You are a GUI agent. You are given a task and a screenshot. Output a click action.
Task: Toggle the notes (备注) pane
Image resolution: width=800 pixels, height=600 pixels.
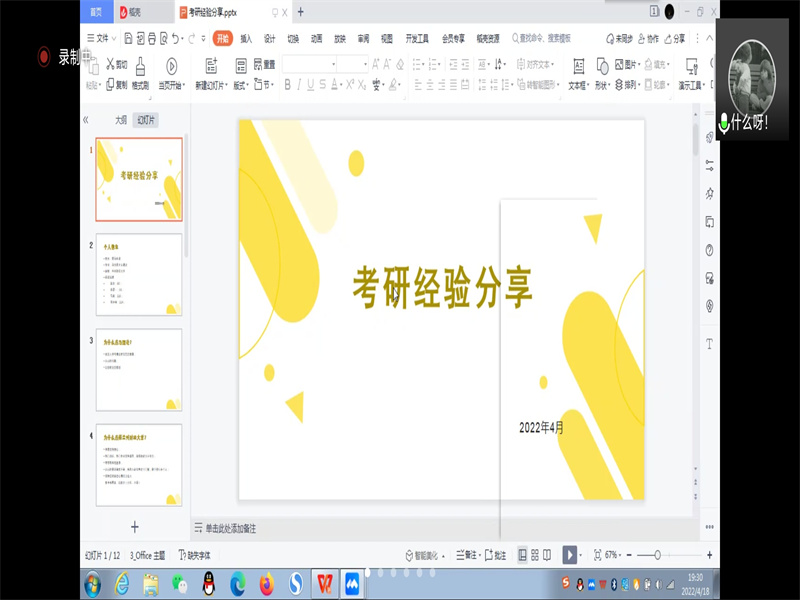pos(465,555)
